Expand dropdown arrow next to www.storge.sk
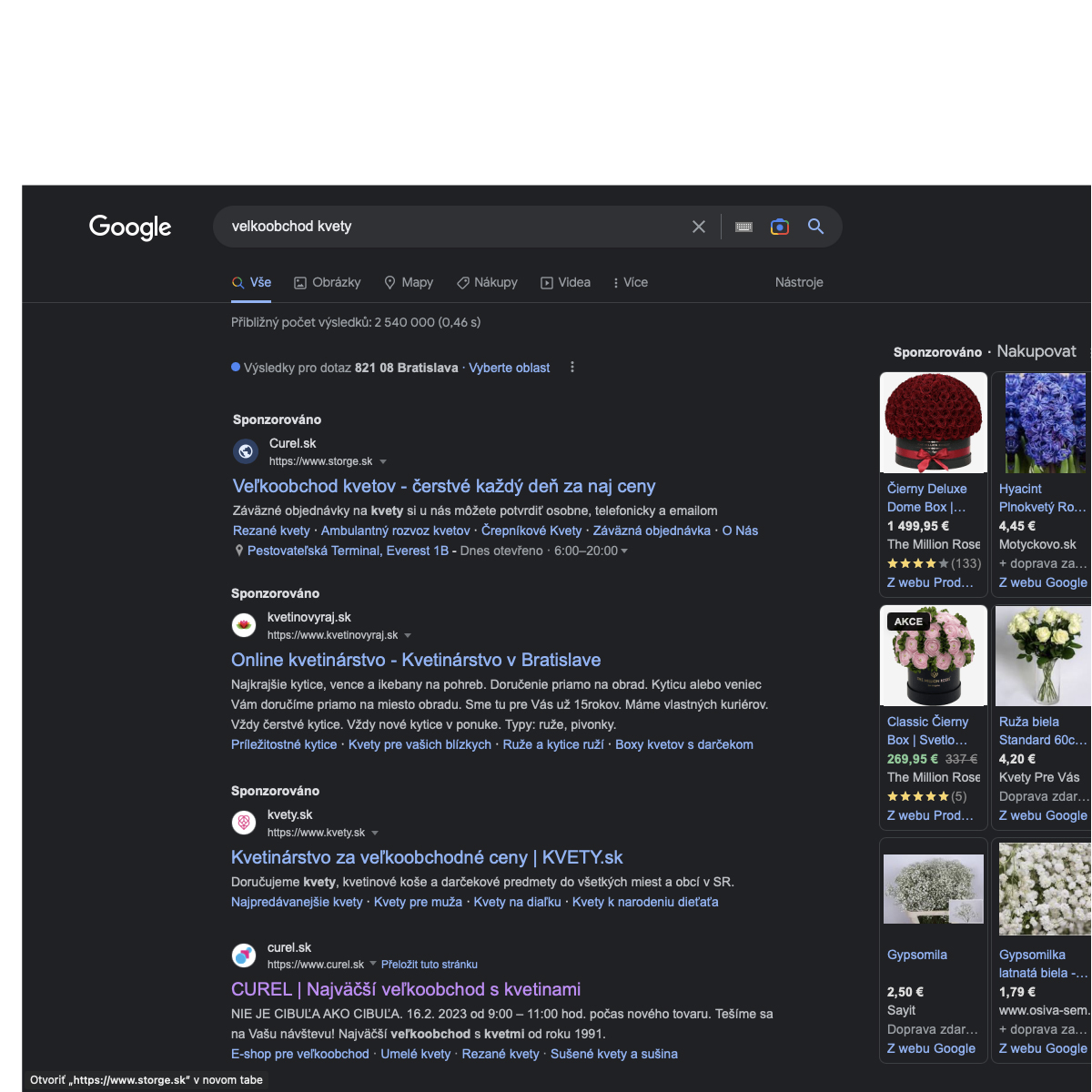 pyautogui.click(x=383, y=462)
